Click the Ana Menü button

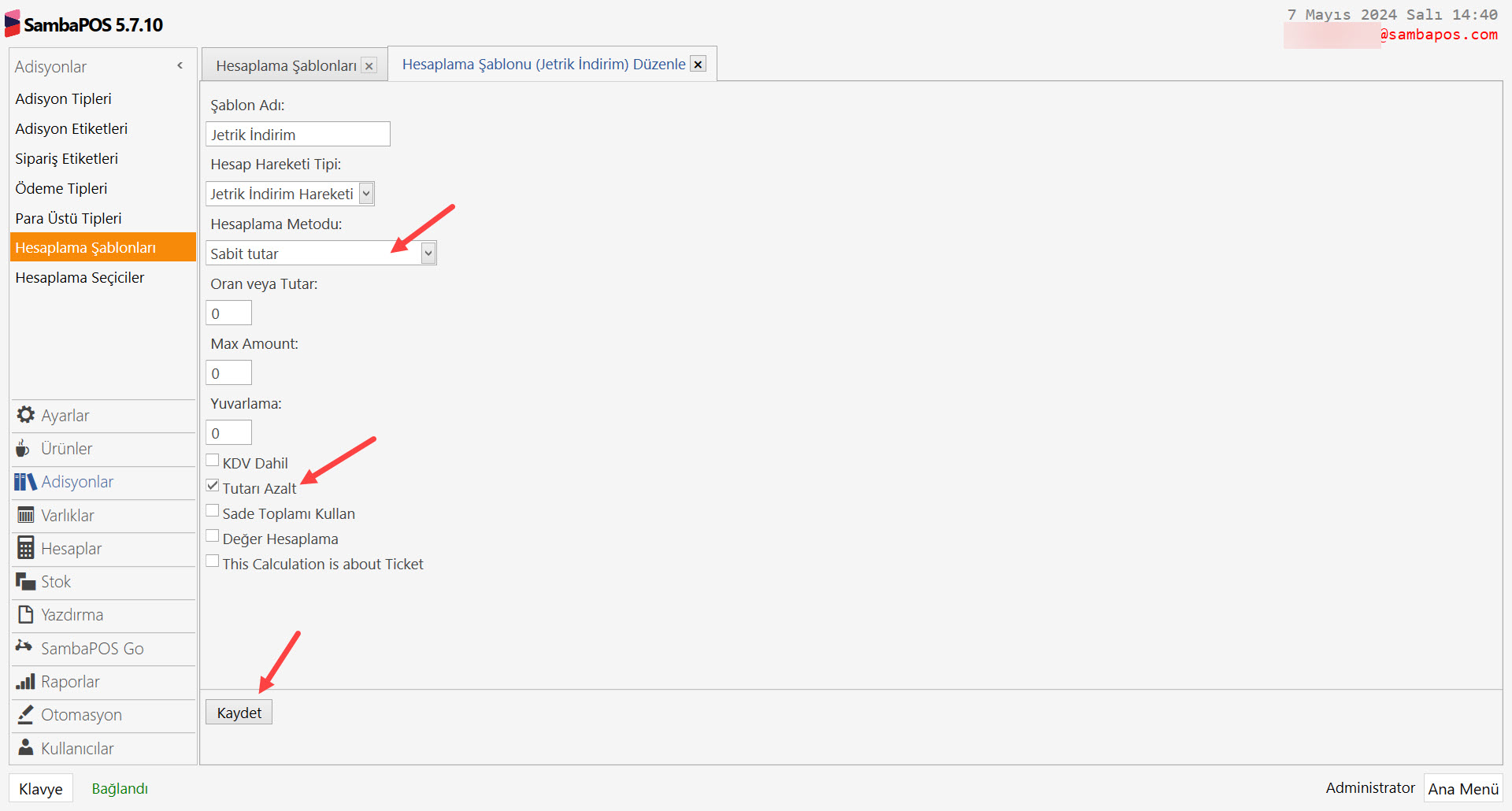(1462, 789)
